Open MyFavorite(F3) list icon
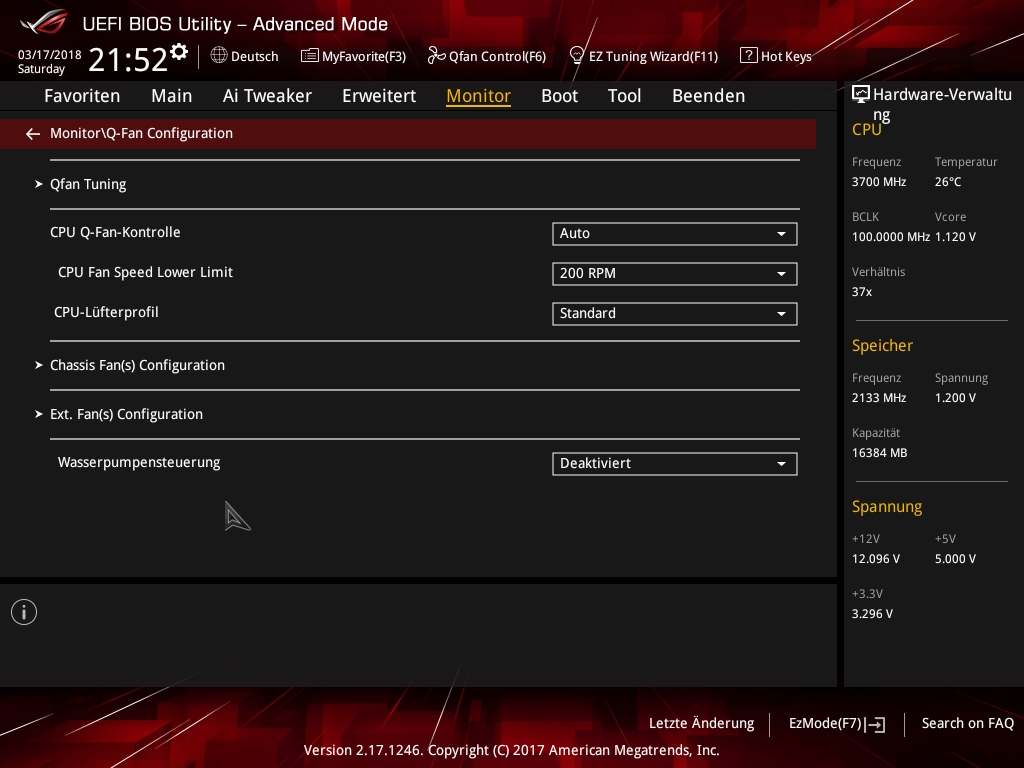This screenshot has height=768, width=1024. coord(310,56)
